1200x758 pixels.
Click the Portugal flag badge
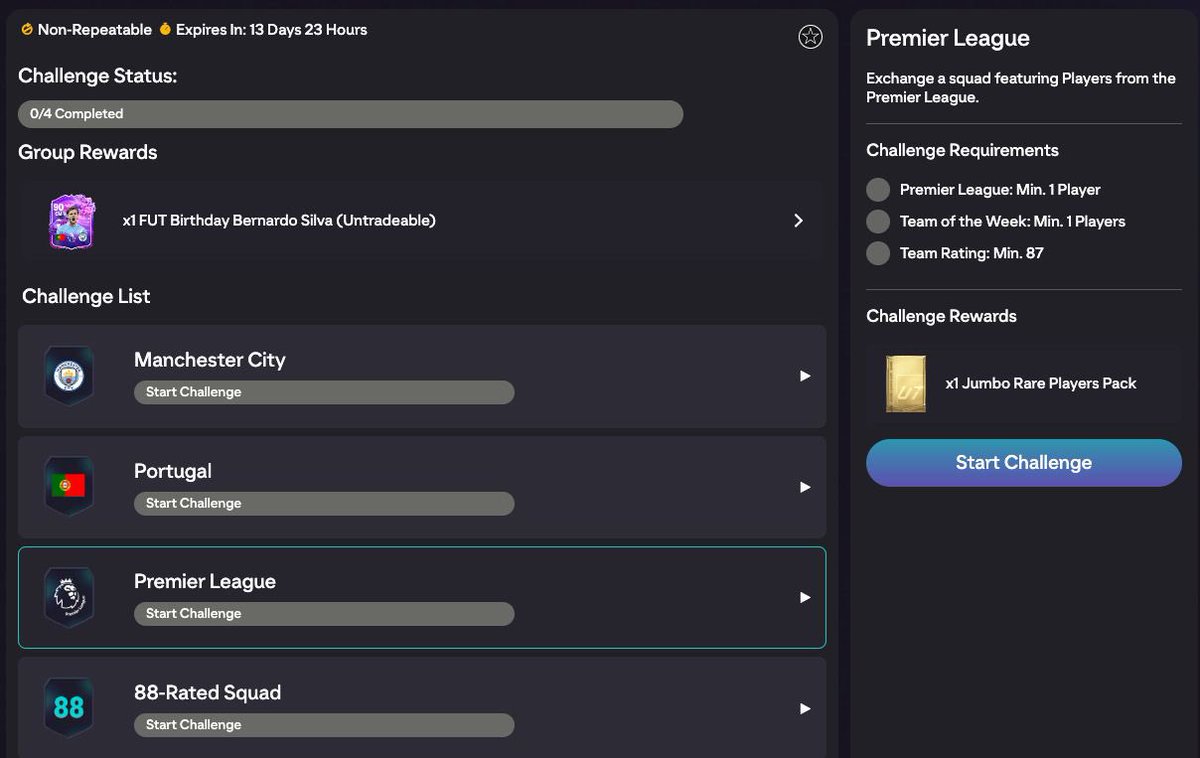click(x=69, y=487)
